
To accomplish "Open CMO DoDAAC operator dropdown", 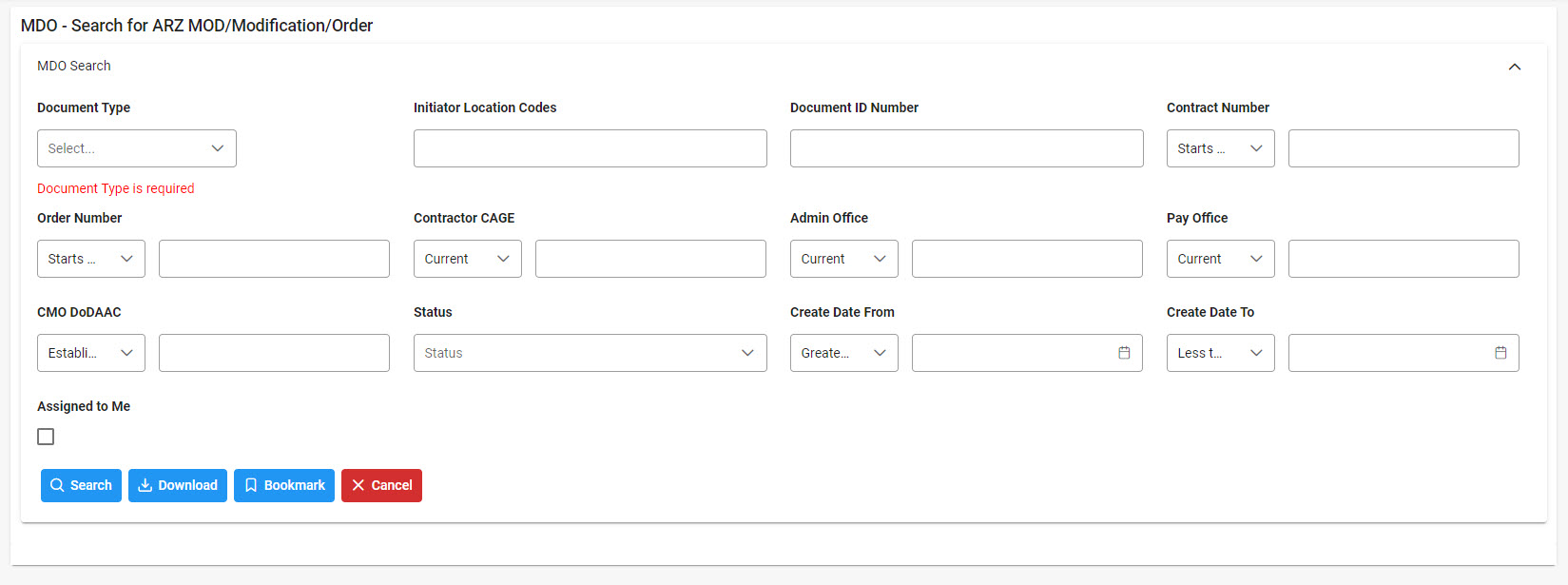I will click(90, 353).
